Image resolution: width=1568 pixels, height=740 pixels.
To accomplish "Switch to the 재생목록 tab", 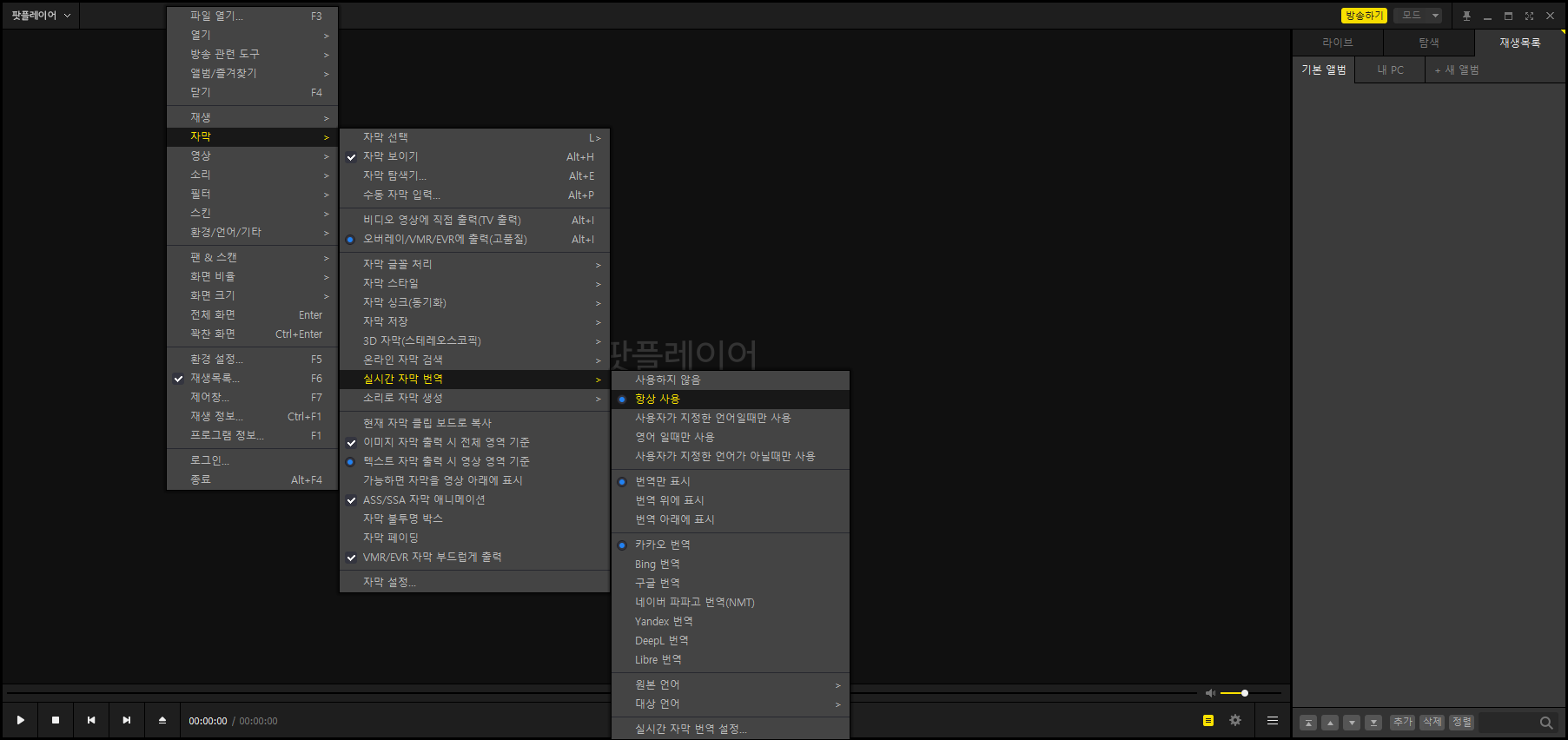I will pos(1519,43).
